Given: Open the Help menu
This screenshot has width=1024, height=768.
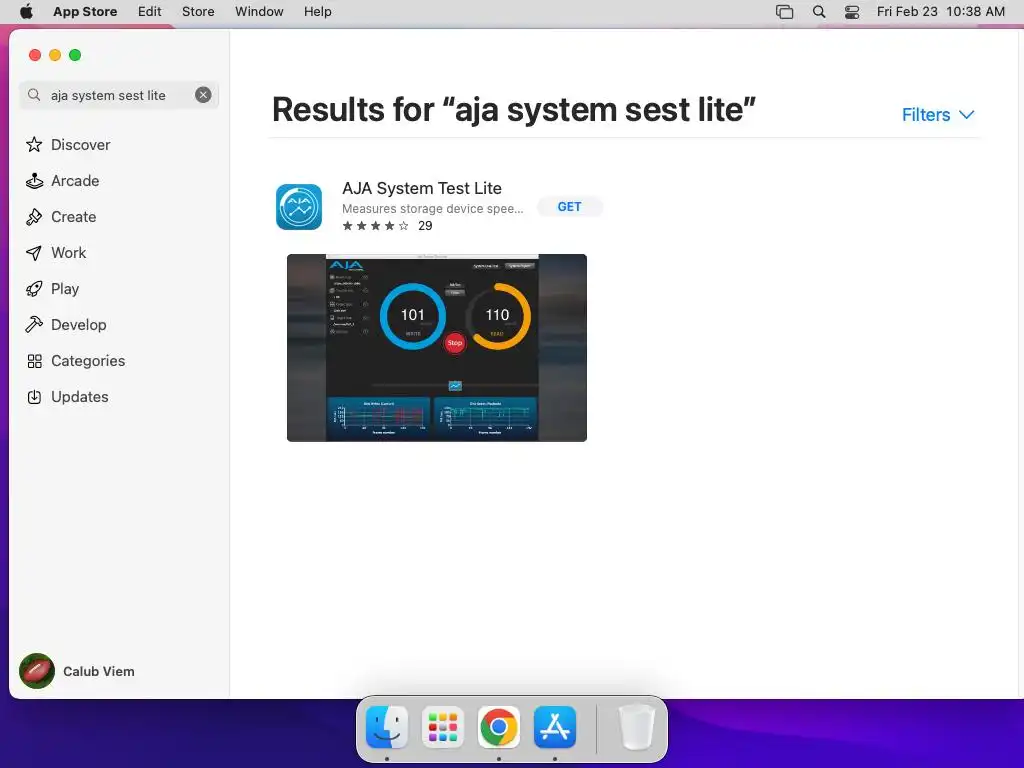Looking at the screenshot, I should point(317,11).
